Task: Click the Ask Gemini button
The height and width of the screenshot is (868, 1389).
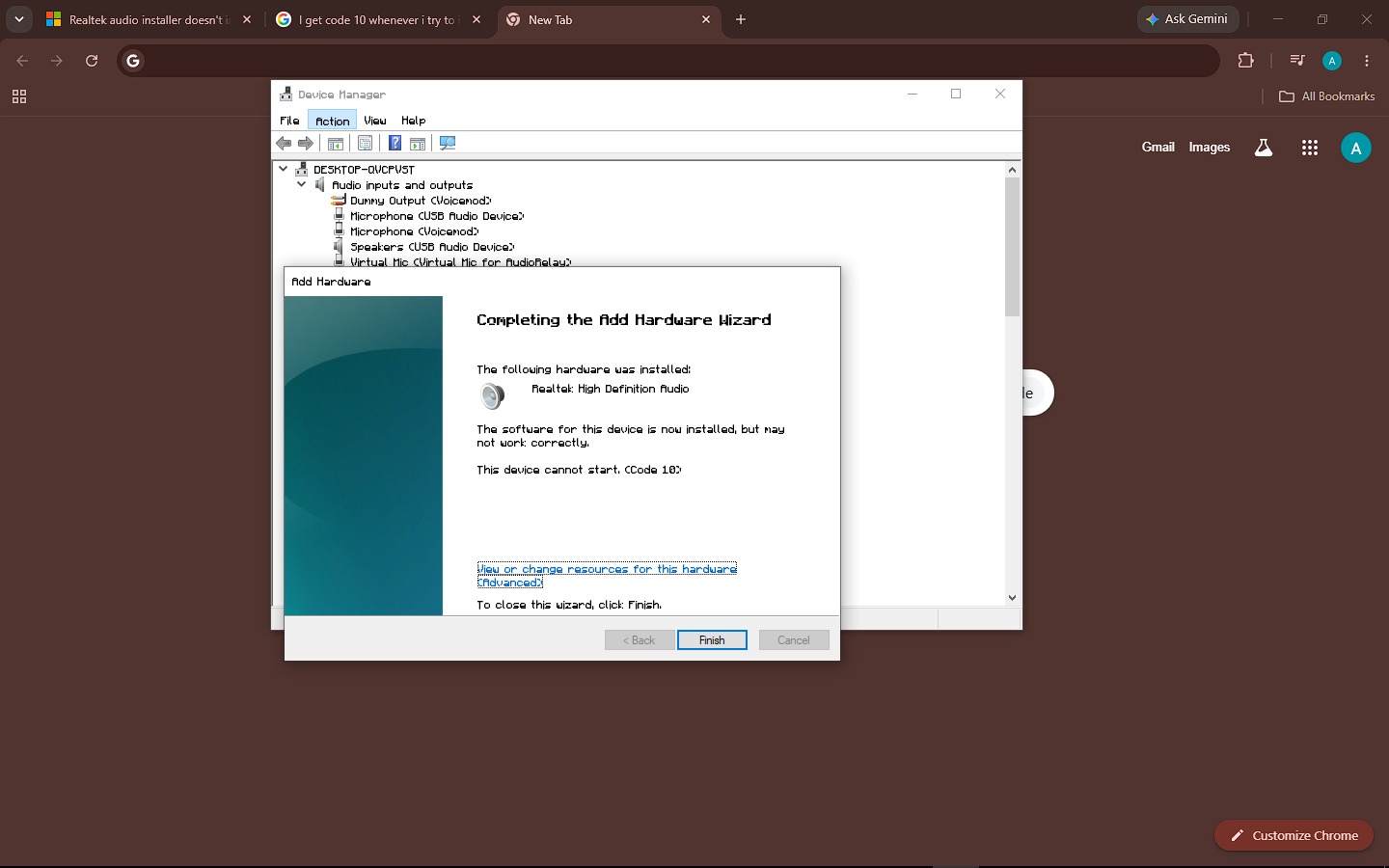Action: click(x=1187, y=19)
